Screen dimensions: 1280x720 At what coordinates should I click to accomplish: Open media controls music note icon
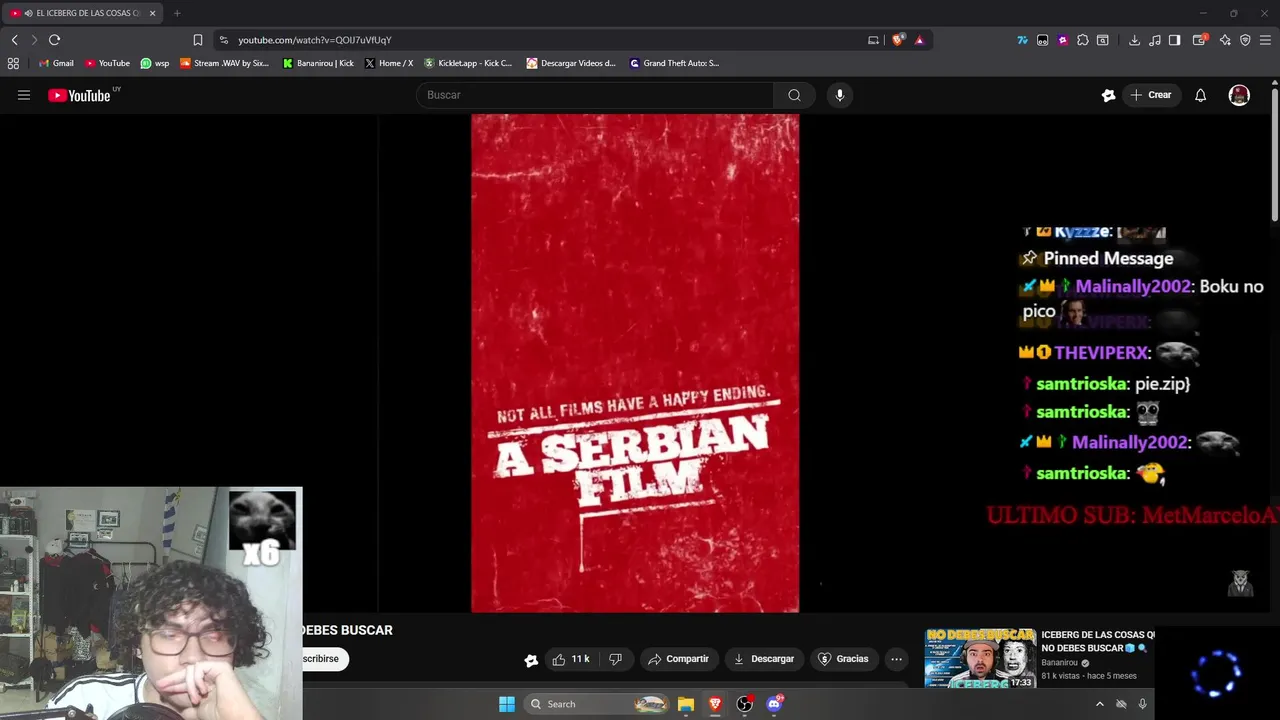pos(1155,40)
